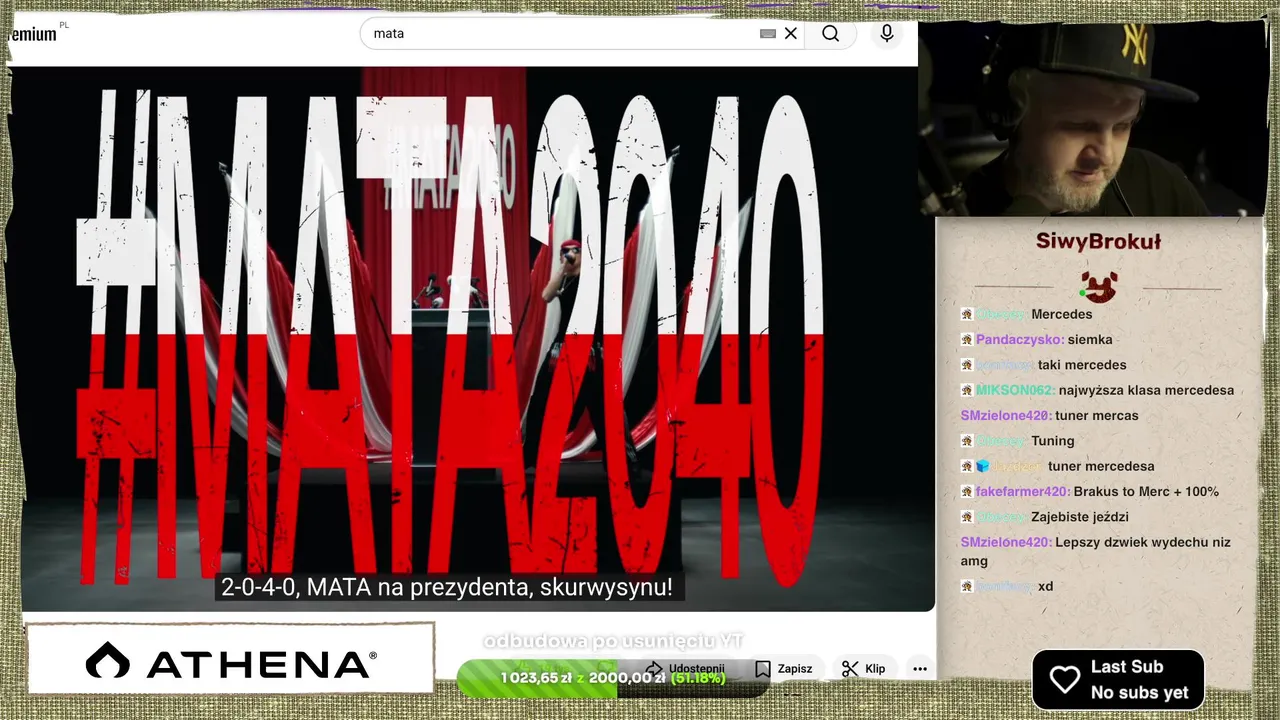Click the Zapisz save button

(x=784, y=669)
